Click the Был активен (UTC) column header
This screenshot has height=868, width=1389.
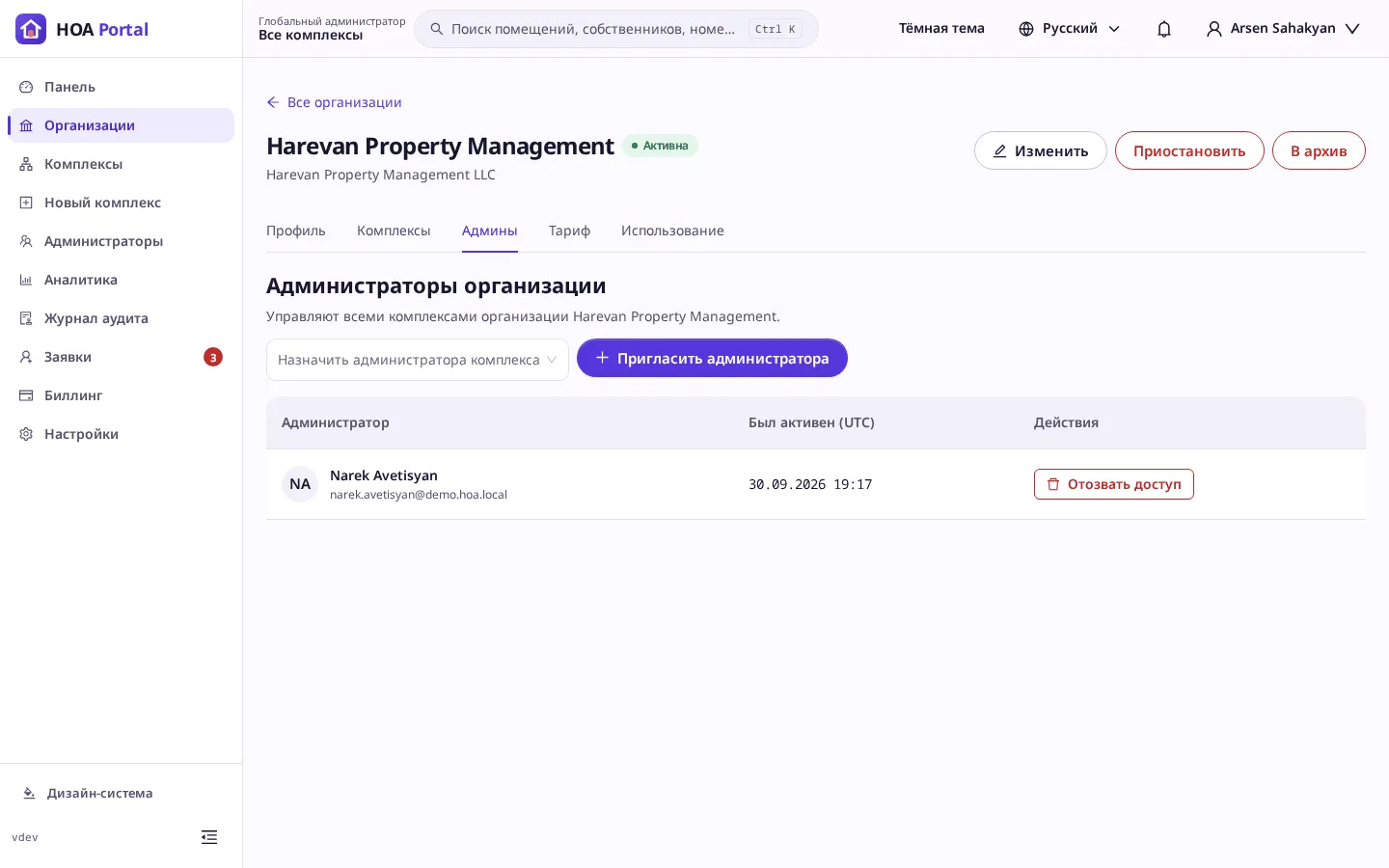point(811,422)
